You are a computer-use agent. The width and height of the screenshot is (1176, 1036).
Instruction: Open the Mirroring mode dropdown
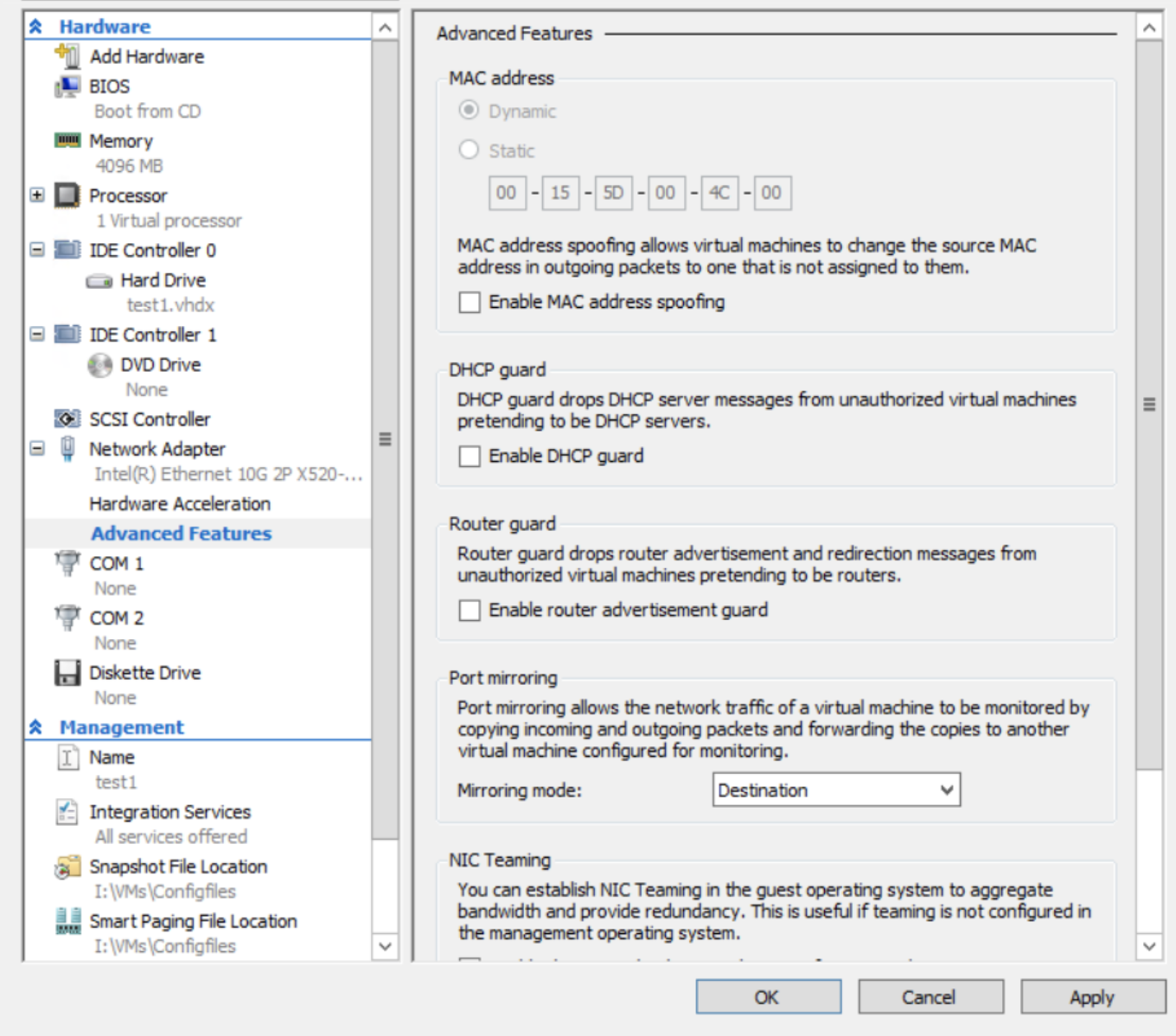tap(835, 790)
